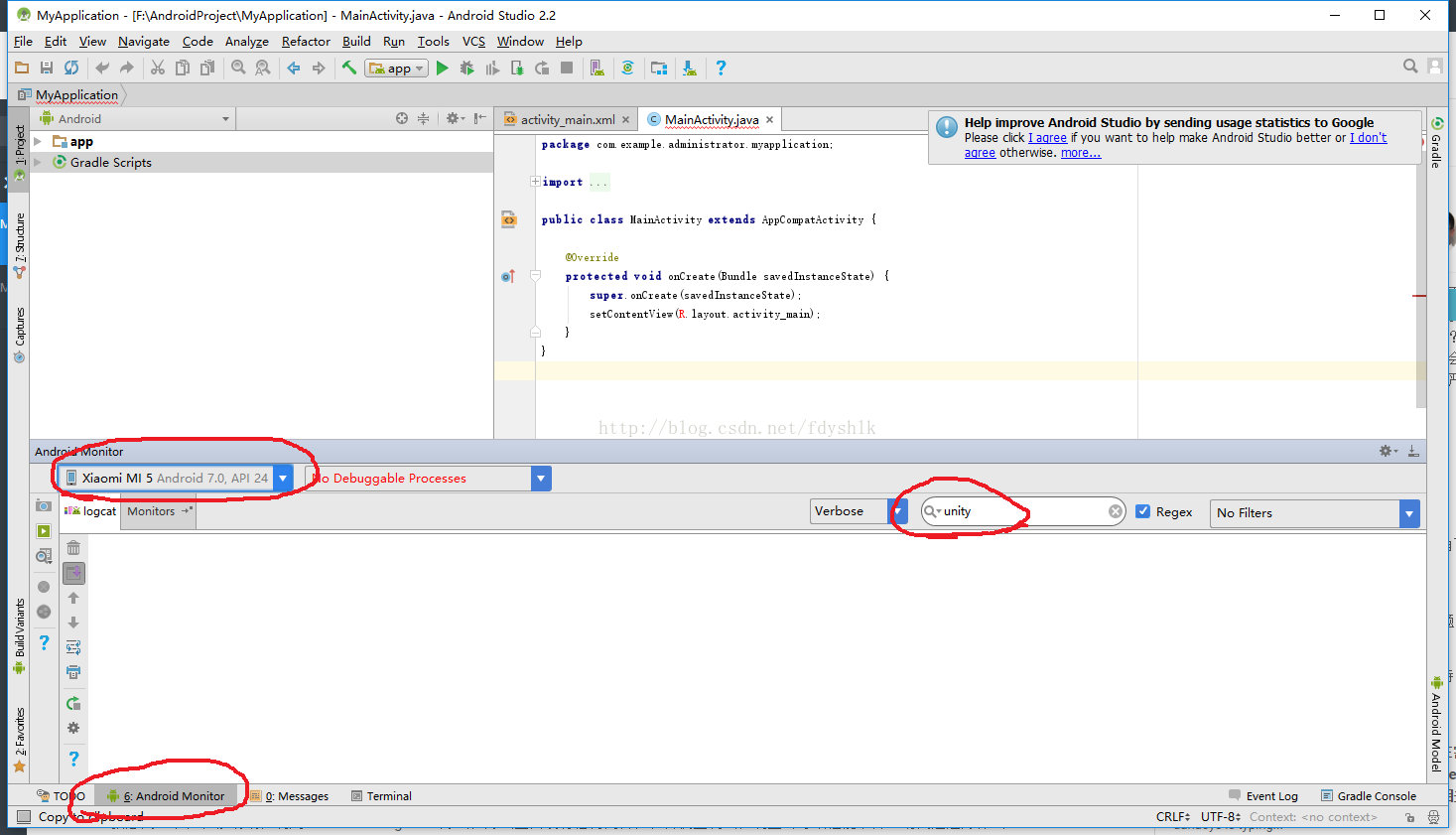Click the logcat Print icon

[x=73, y=672]
